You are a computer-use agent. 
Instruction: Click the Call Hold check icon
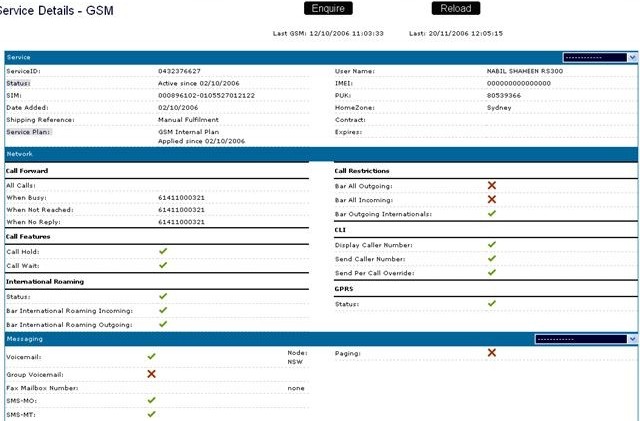163,252
